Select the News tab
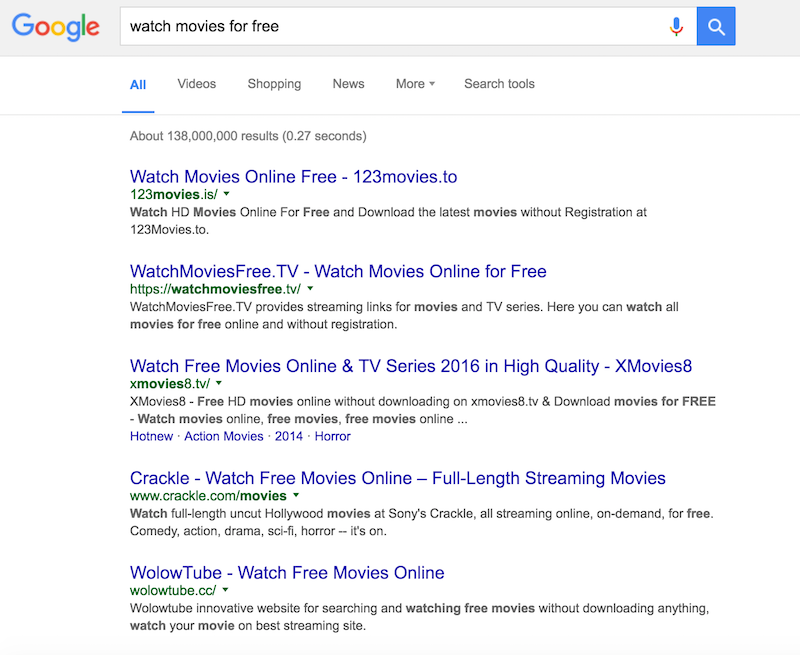The image size is (800, 655). click(348, 84)
